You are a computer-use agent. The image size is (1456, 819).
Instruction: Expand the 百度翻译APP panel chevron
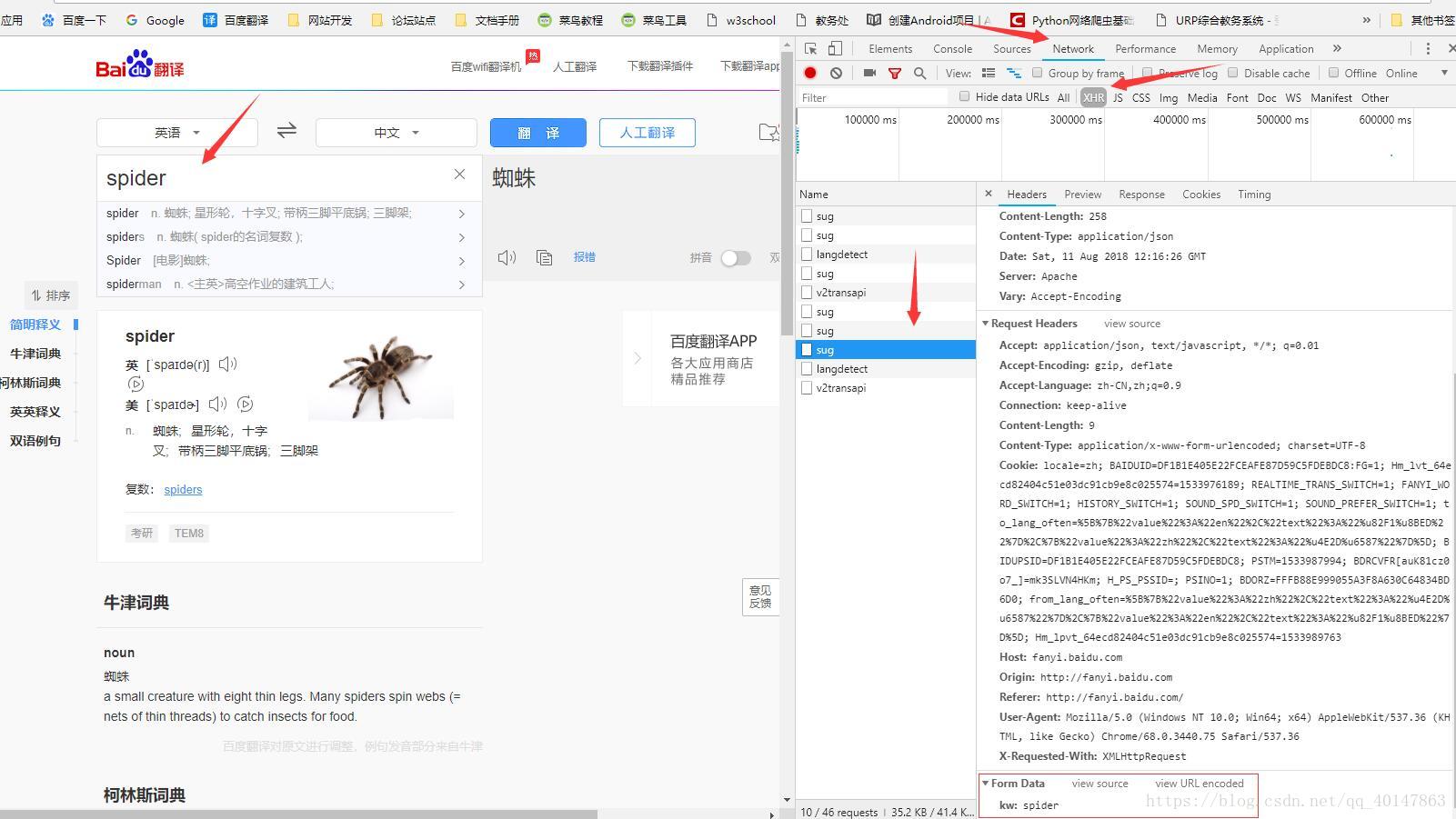pyautogui.click(x=638, y=358)
